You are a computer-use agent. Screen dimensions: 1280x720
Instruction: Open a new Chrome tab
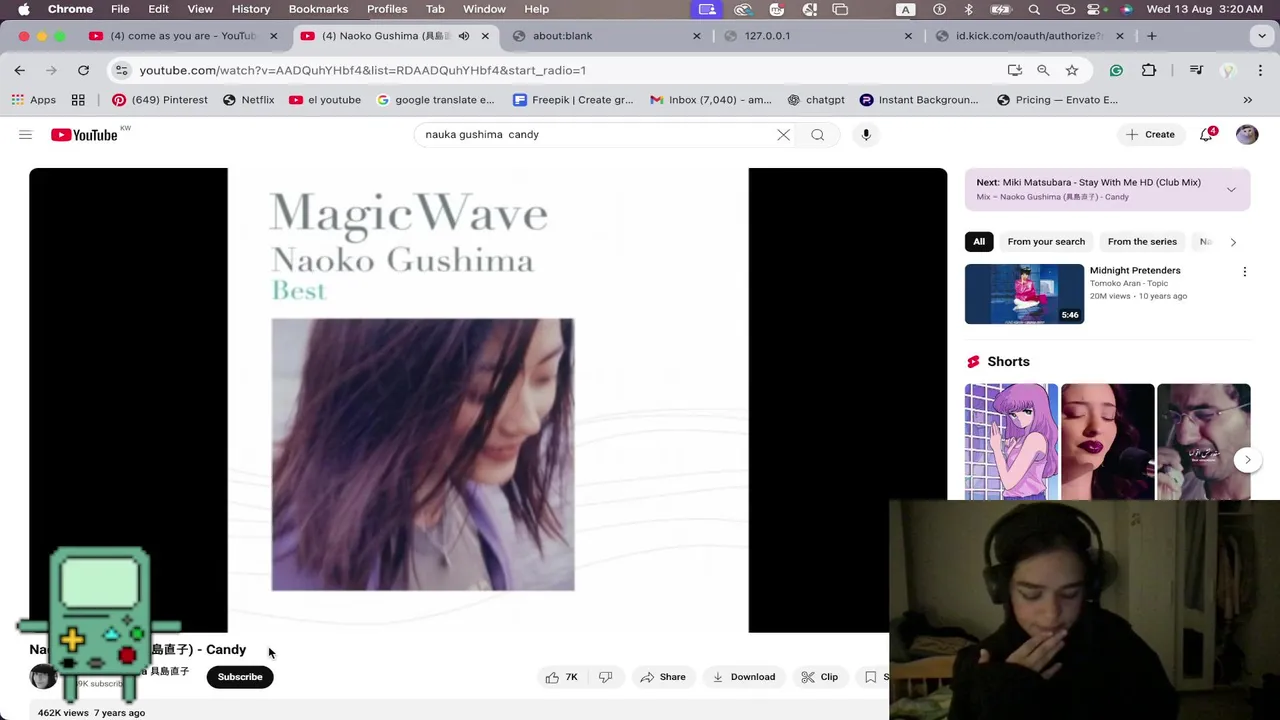1152,36
